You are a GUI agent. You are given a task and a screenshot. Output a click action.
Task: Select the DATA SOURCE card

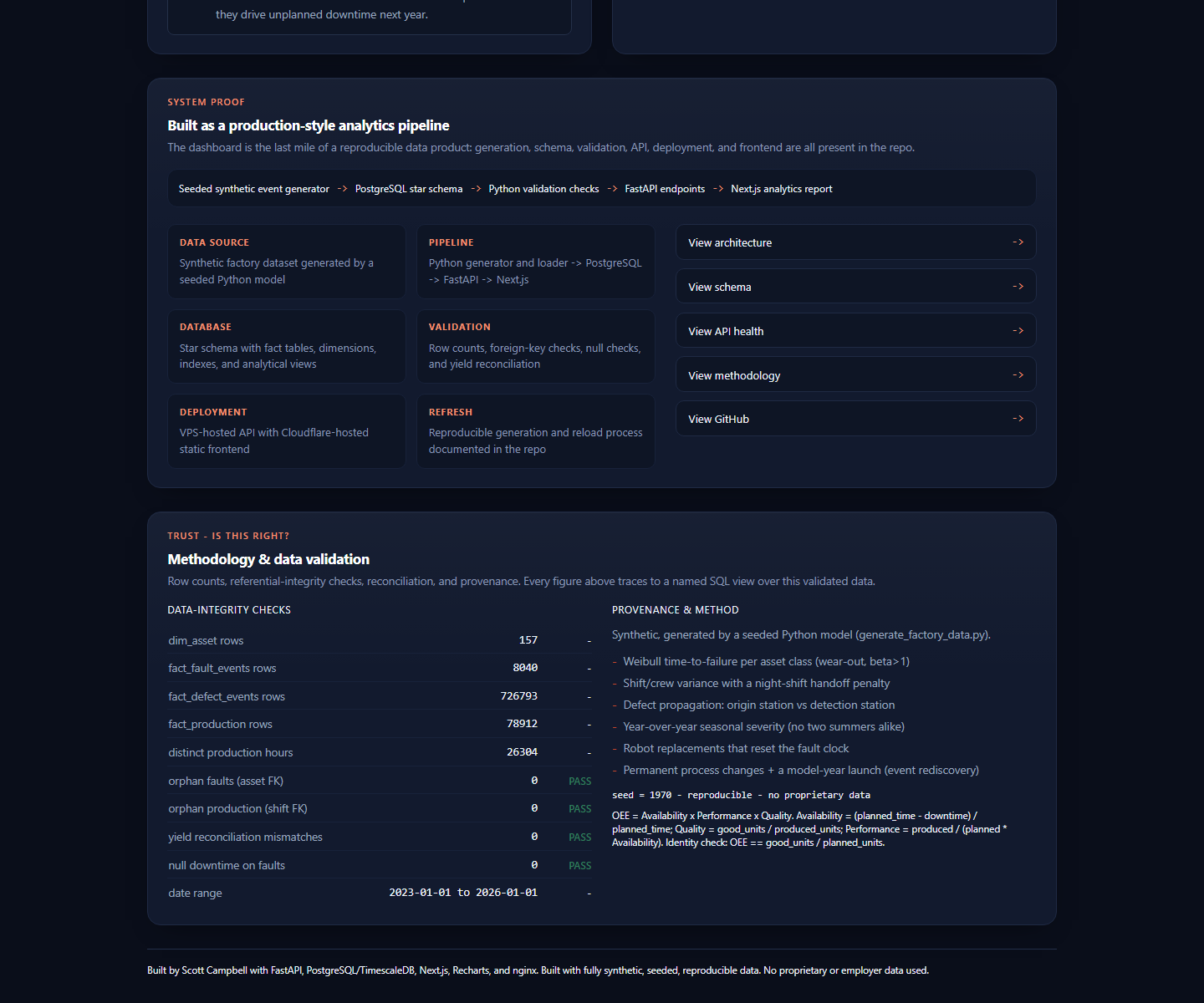pyautogui.click(x=287, y=262)
